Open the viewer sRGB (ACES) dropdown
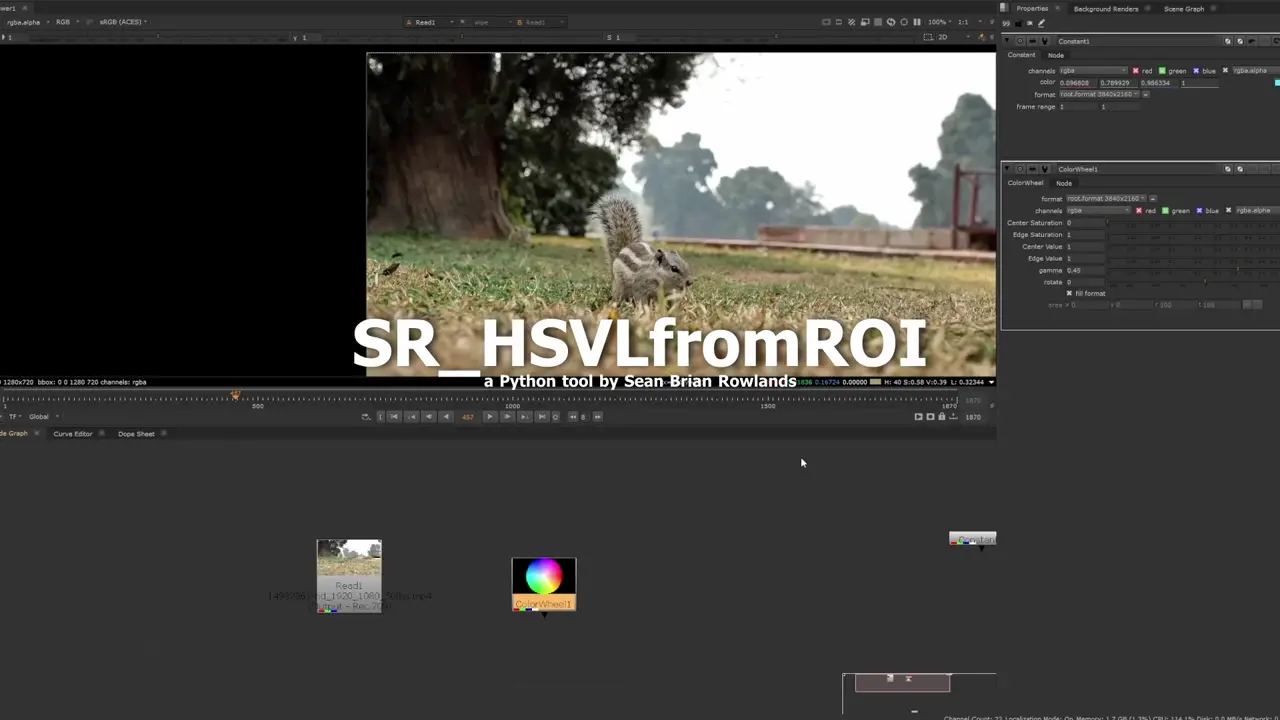Screen dimensions: 1280x720 [x=123, y=22]
